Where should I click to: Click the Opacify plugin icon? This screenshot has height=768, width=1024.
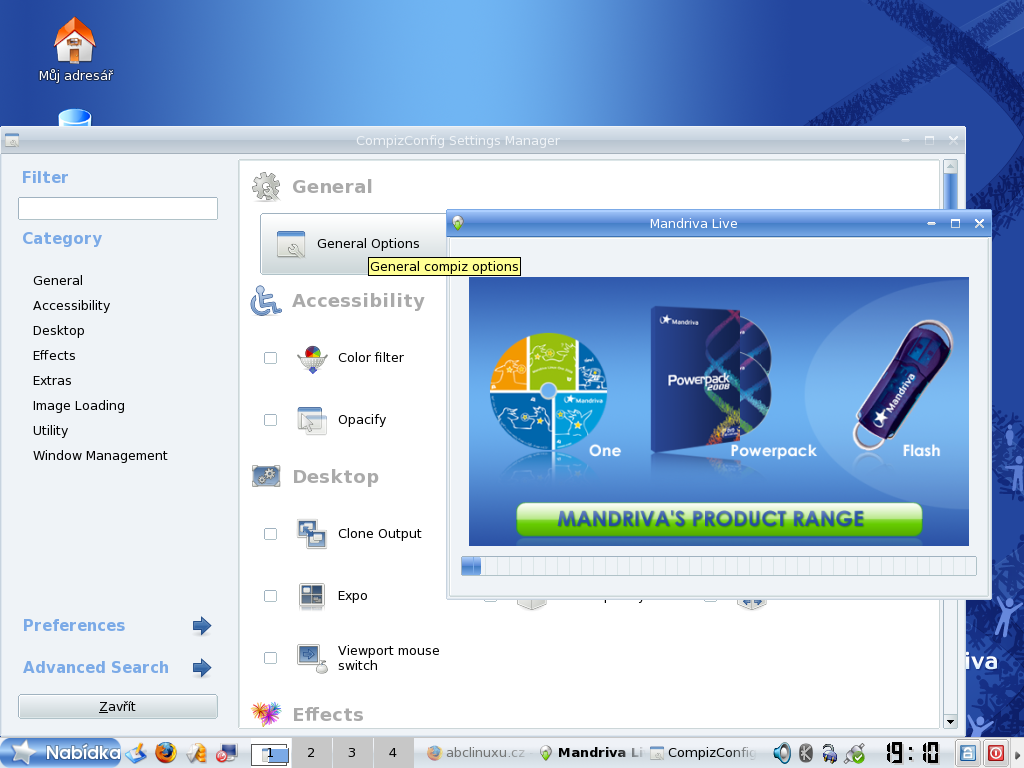tap(312, 420)
